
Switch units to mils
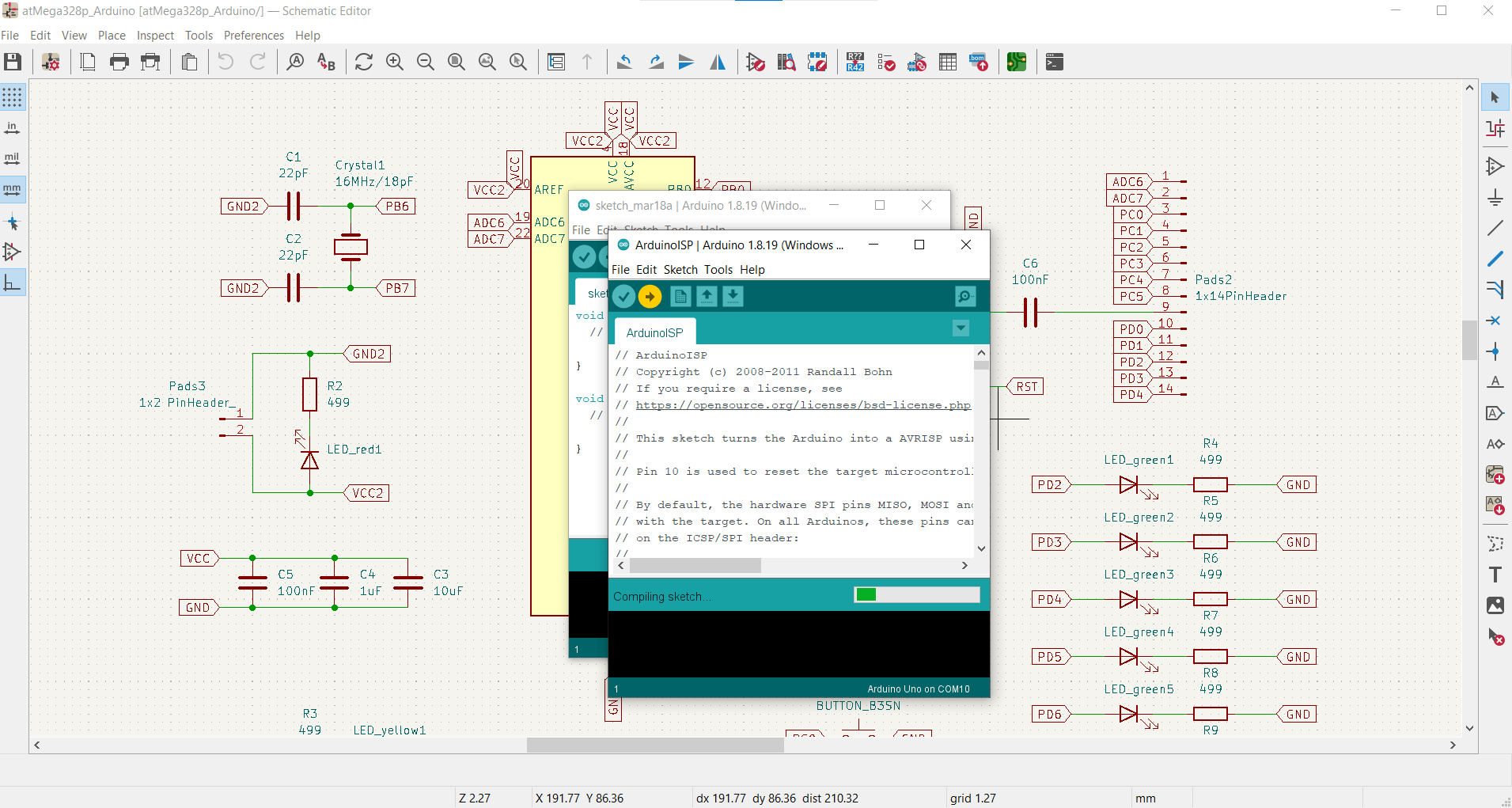click(13, 159)
